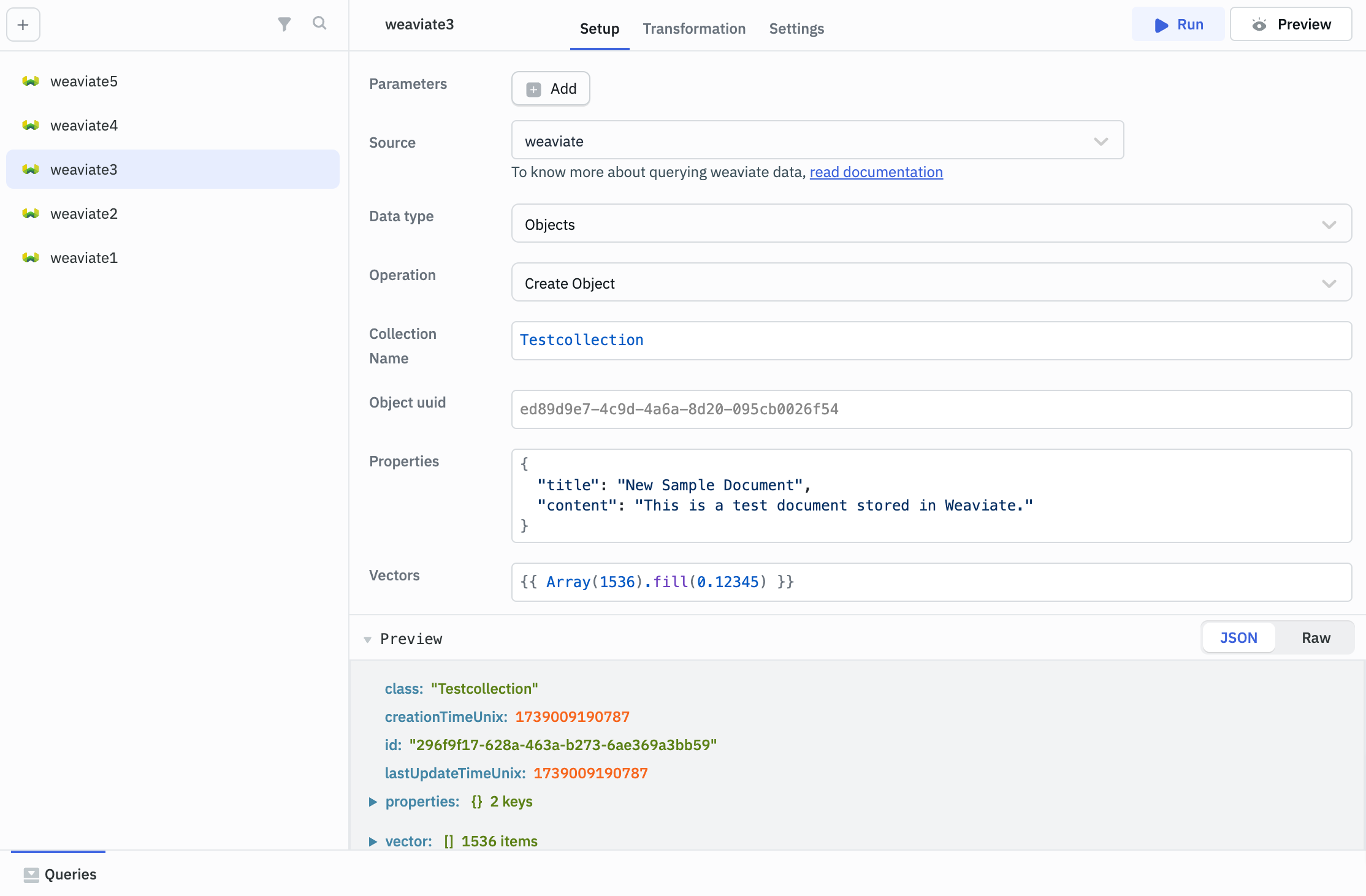Expand the properties node in preview
Viewport: 1366px width, 896px height.
[x=373, y=801]
